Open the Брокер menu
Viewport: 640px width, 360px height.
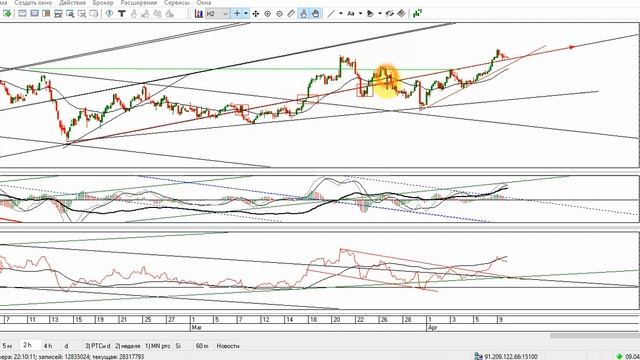[x=103, y=2]
